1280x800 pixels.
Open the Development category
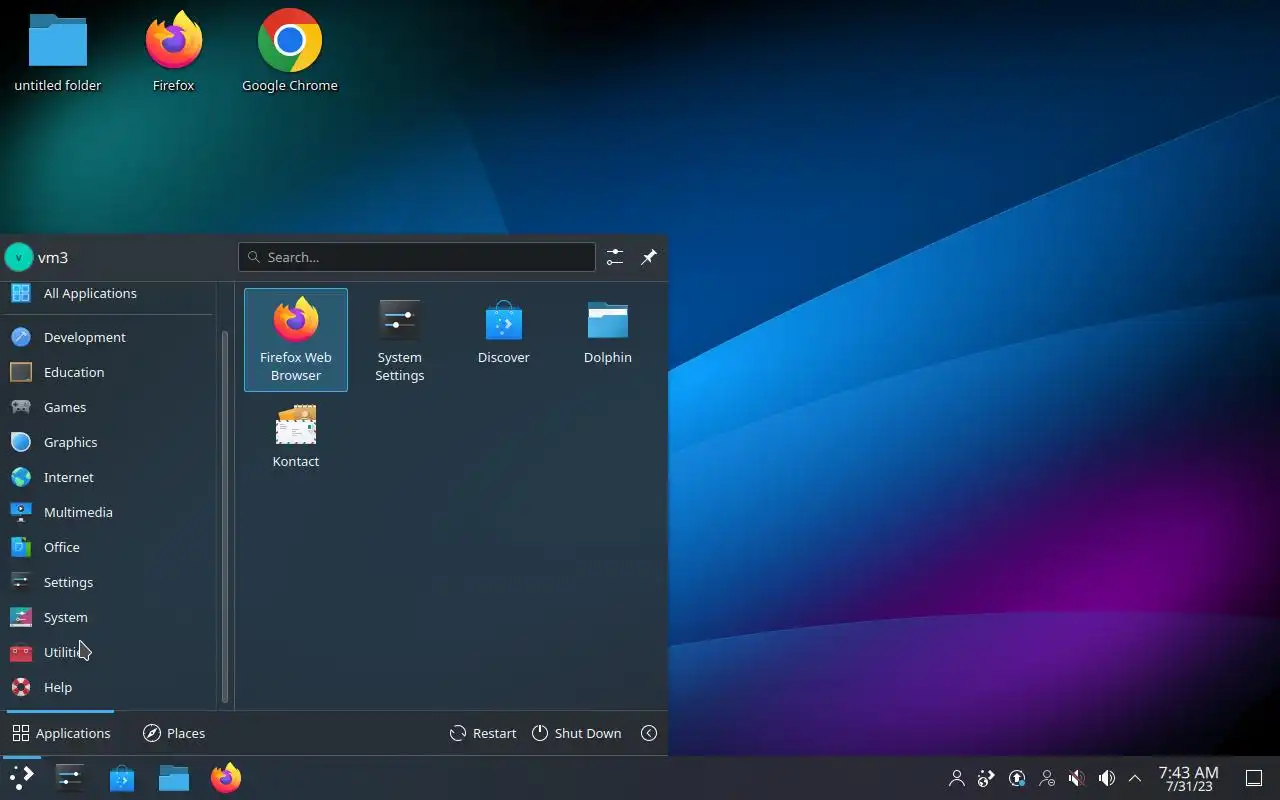108,337
